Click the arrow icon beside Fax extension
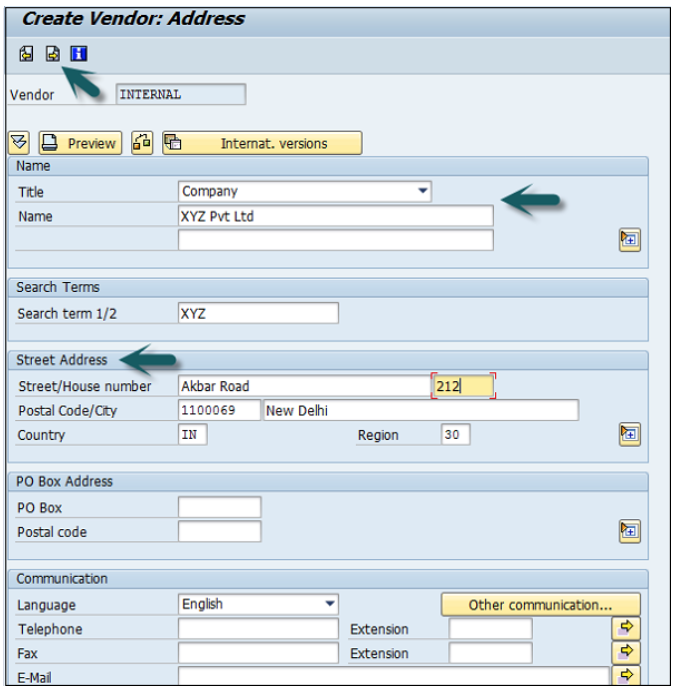This screenshot has height=692, width=677. 627,652
